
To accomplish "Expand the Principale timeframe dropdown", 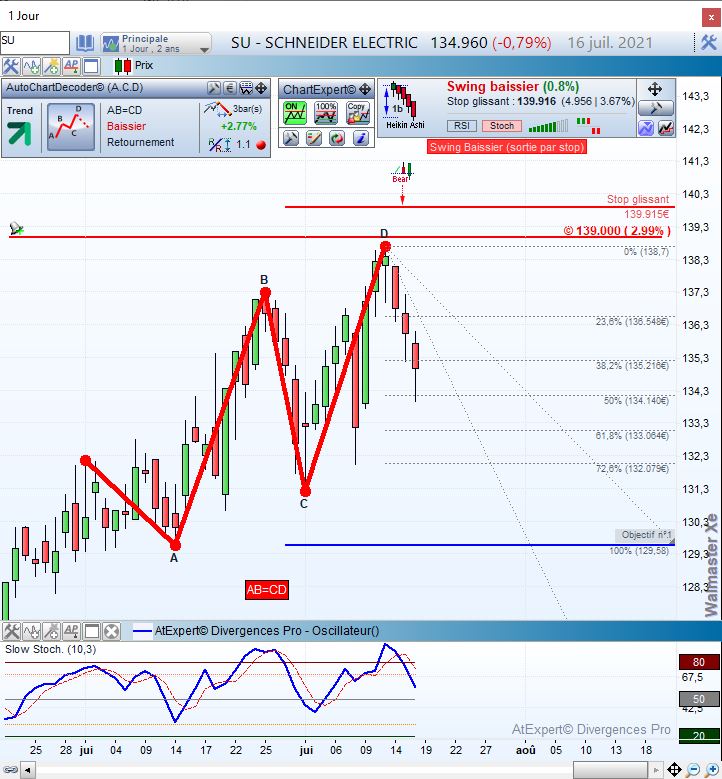I will pyautogui.click(x=157, y=43).
